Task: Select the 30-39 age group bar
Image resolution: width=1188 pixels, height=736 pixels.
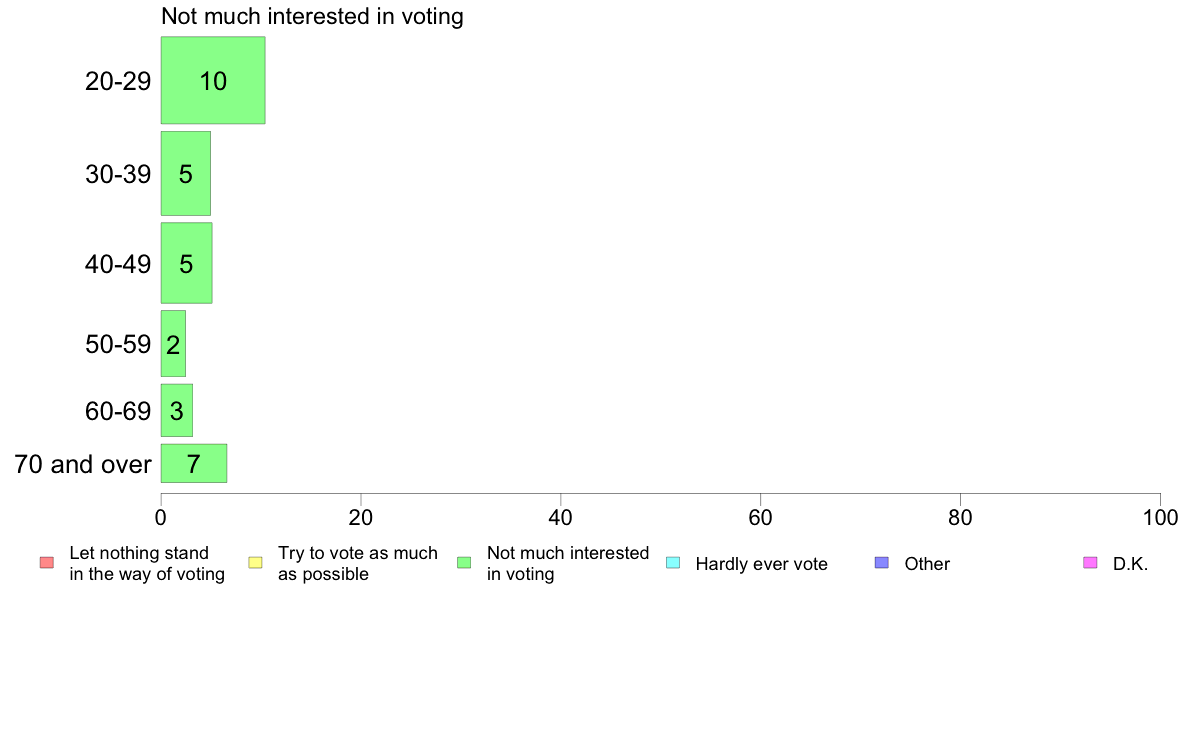Action: pos(186,174)
